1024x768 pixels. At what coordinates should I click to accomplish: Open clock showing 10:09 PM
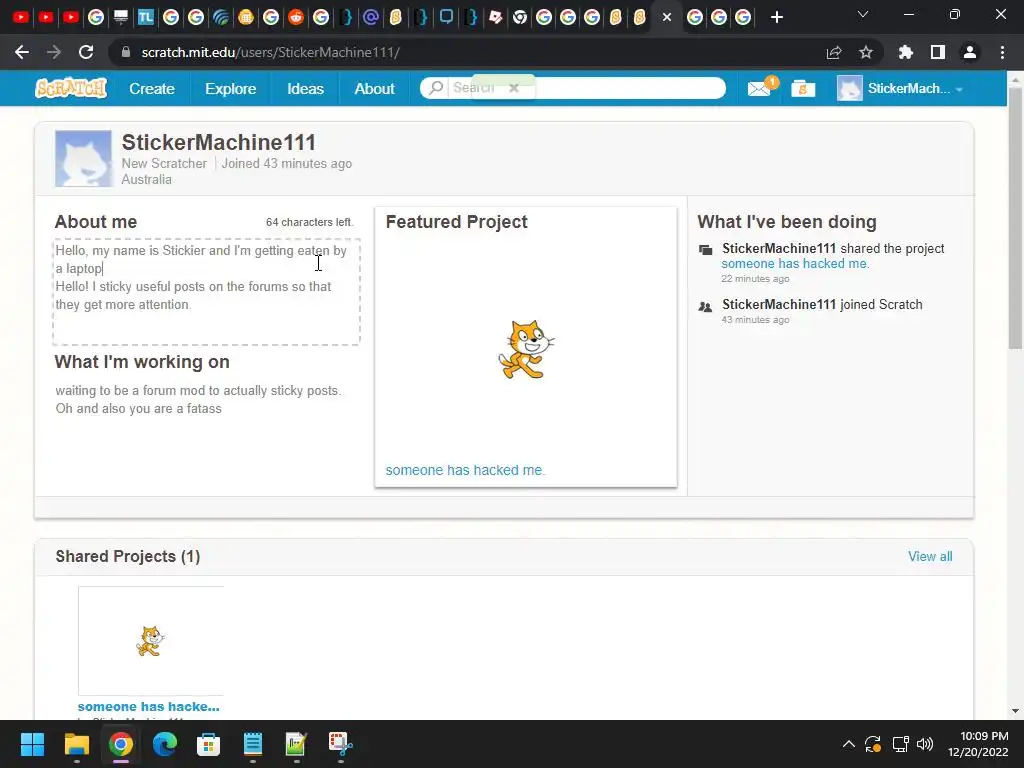point(978,744)
